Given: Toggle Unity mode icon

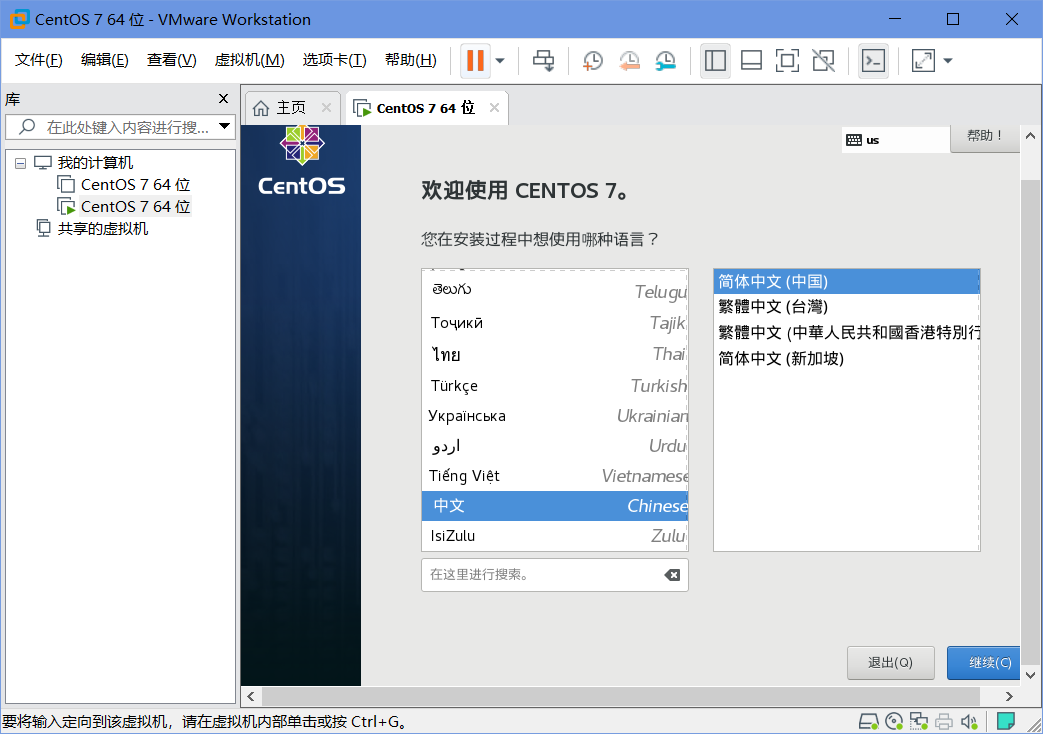Looking at the screenshot, I should [823, 61].
